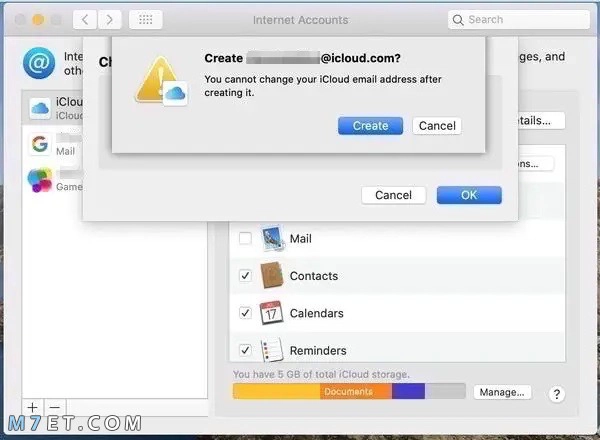Click the blue Create button

[x=370, y=126]
